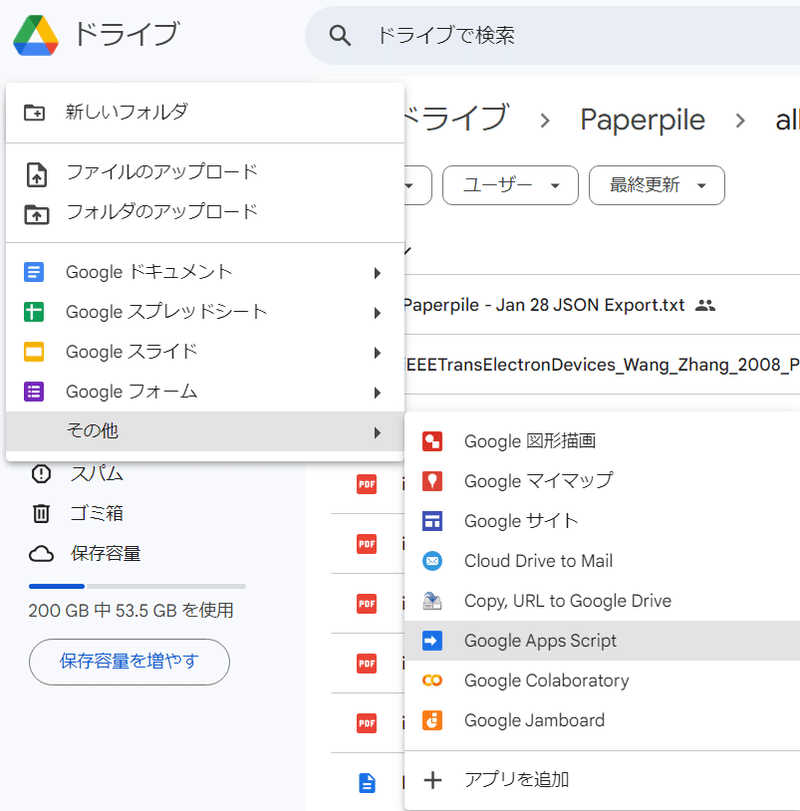Click the Google Apps Script icon
The image size is (800, 811).
(432, 640)
